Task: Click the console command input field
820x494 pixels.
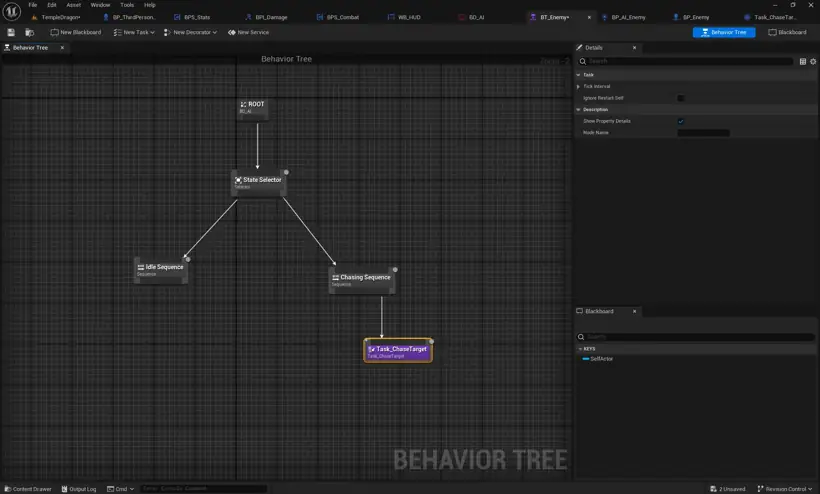Action: pos(204,489)
